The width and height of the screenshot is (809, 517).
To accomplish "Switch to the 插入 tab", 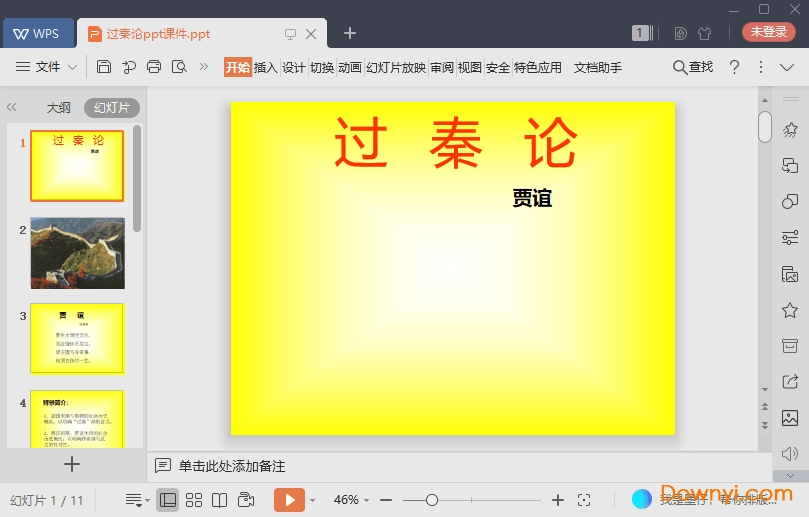I will click(266, 67).
